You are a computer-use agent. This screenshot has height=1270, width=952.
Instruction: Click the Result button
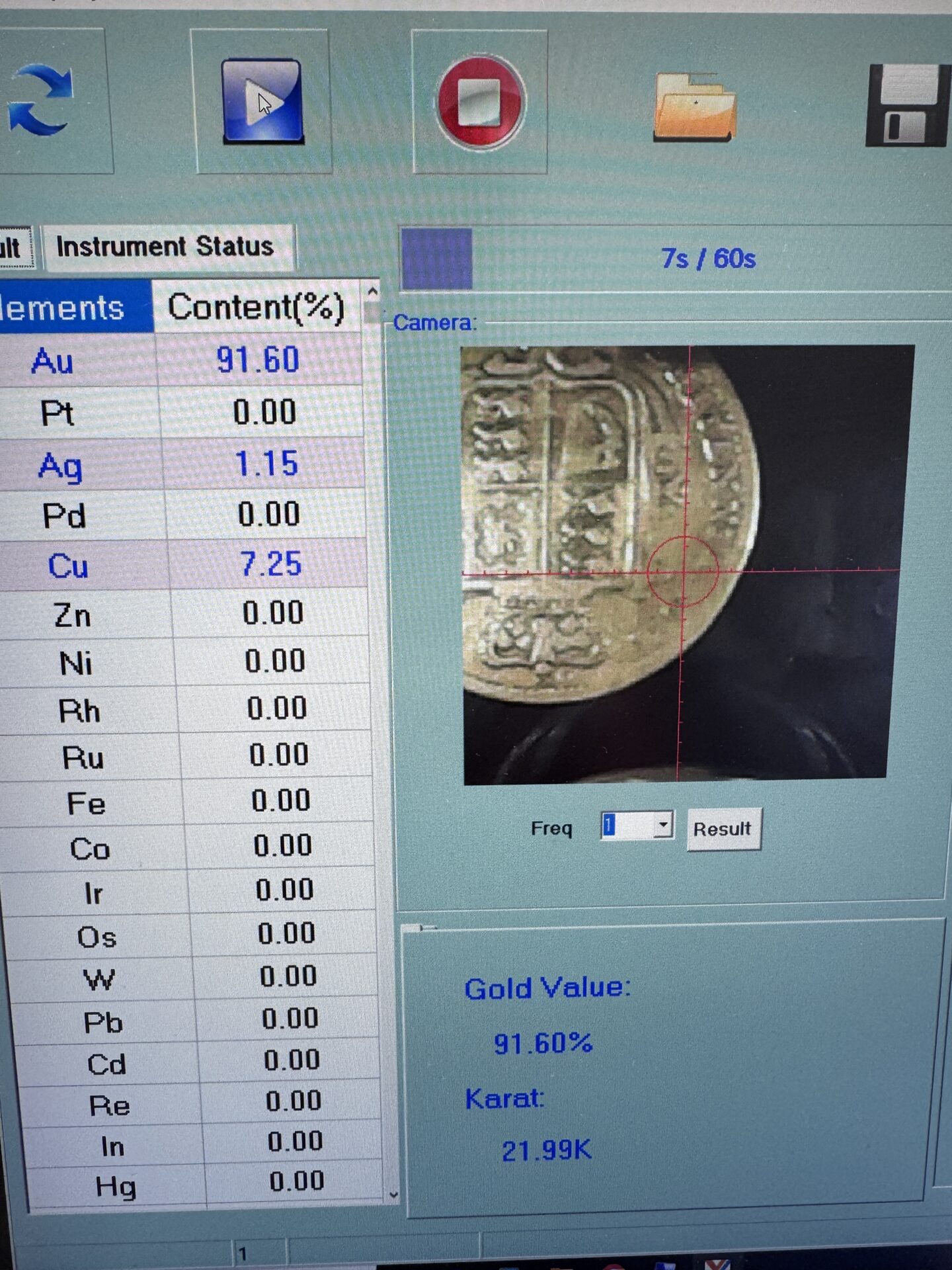[723, 829]
